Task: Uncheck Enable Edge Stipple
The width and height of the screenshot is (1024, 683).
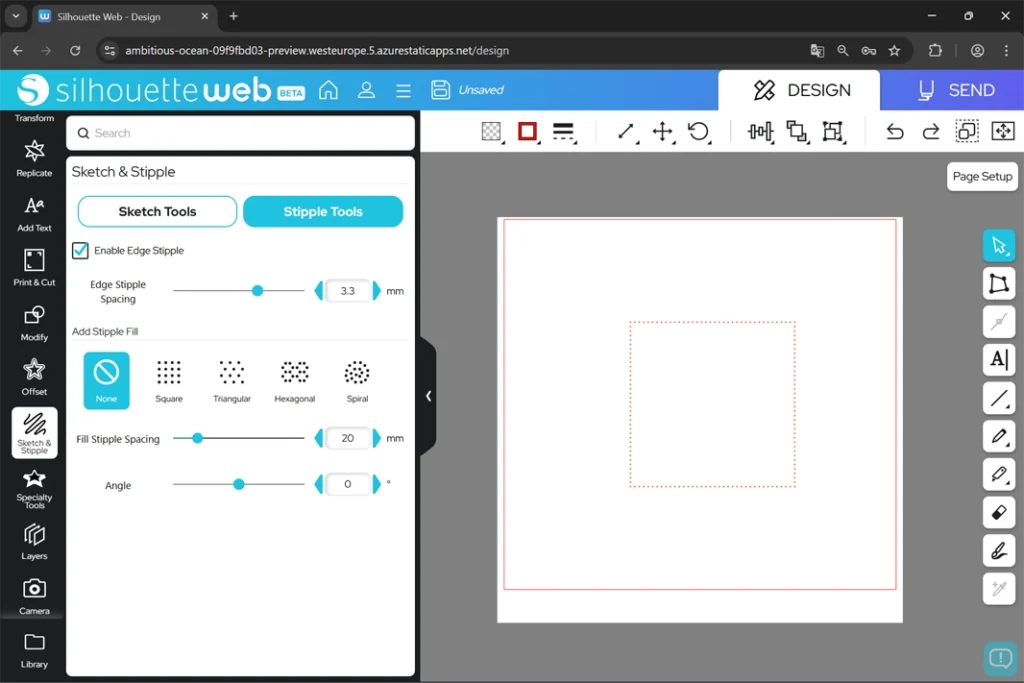Action: pyautogui.click(x=81, y=251)
